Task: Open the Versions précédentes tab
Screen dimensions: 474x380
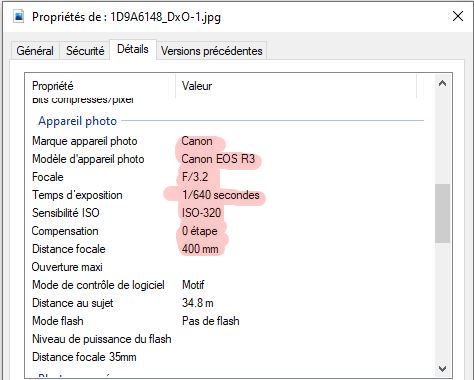Action: 212,51
